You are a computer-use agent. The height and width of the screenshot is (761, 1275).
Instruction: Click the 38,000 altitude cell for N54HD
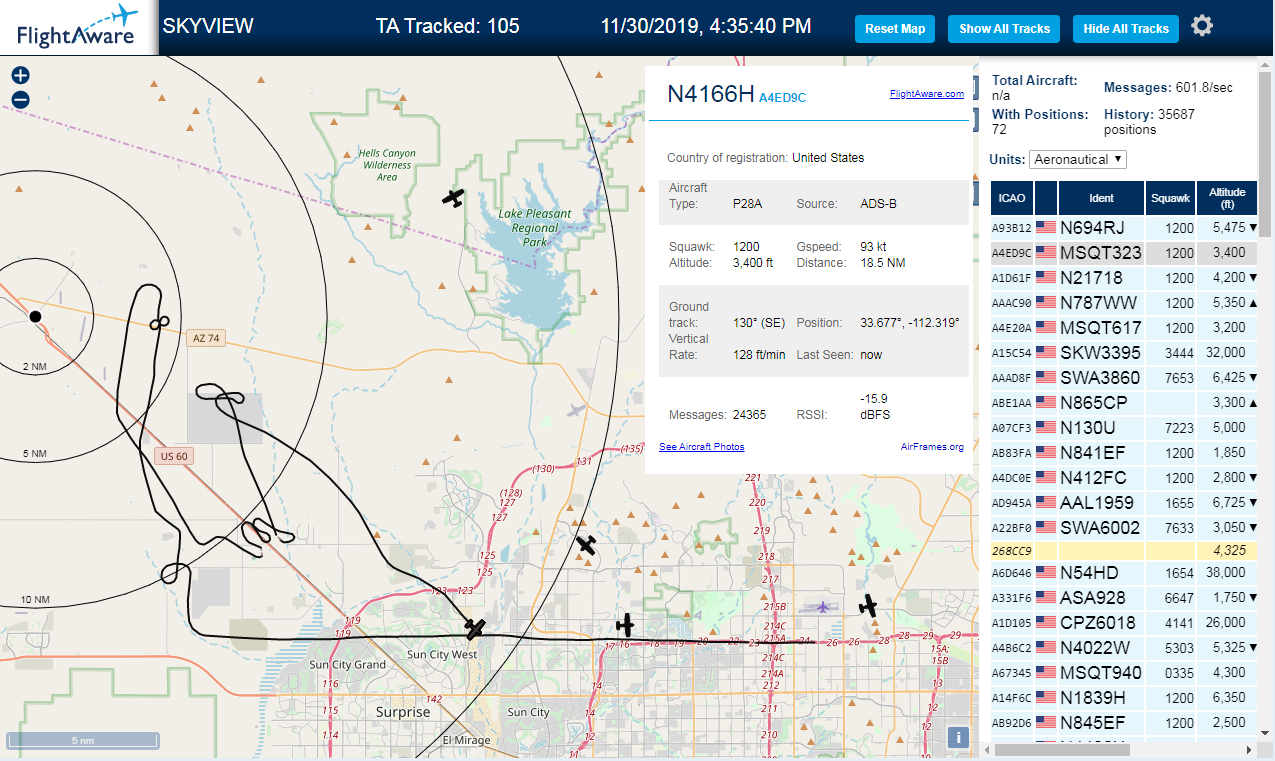tap(1226, 573)
